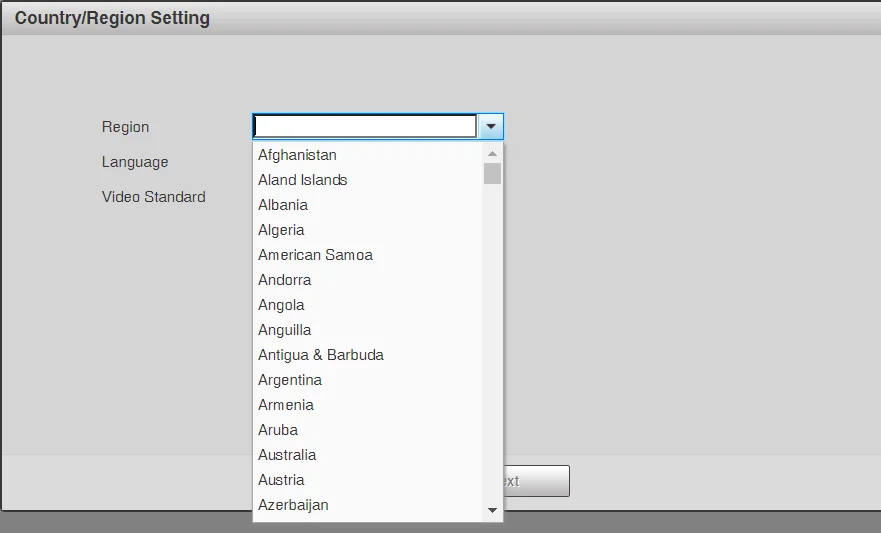Choose Andorra in the region list
The height and width of the screenshot is (533, 881).
(367, 280)
